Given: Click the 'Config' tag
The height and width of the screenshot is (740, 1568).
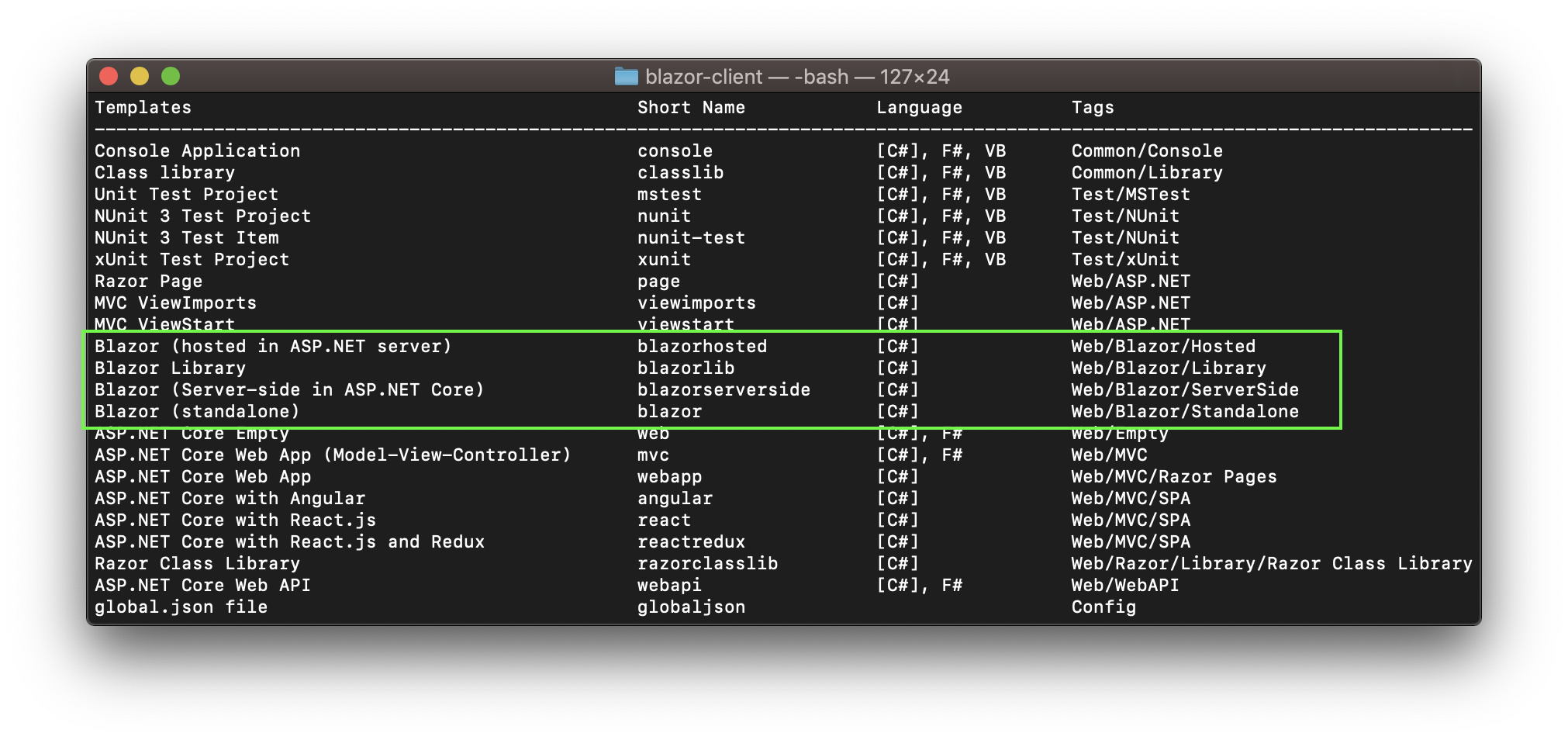Looking at the screenshot, I should [1104, 607].
